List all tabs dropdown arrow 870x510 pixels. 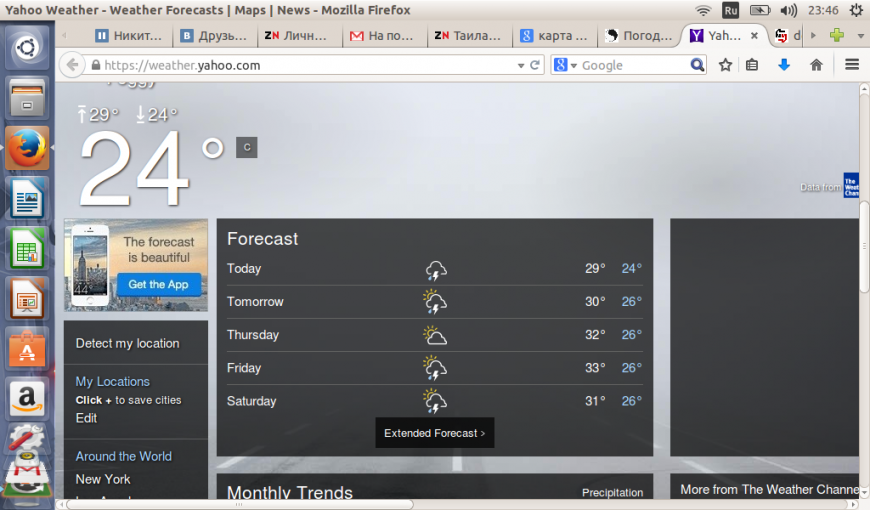pyautogui.click(x=860, y=36)
